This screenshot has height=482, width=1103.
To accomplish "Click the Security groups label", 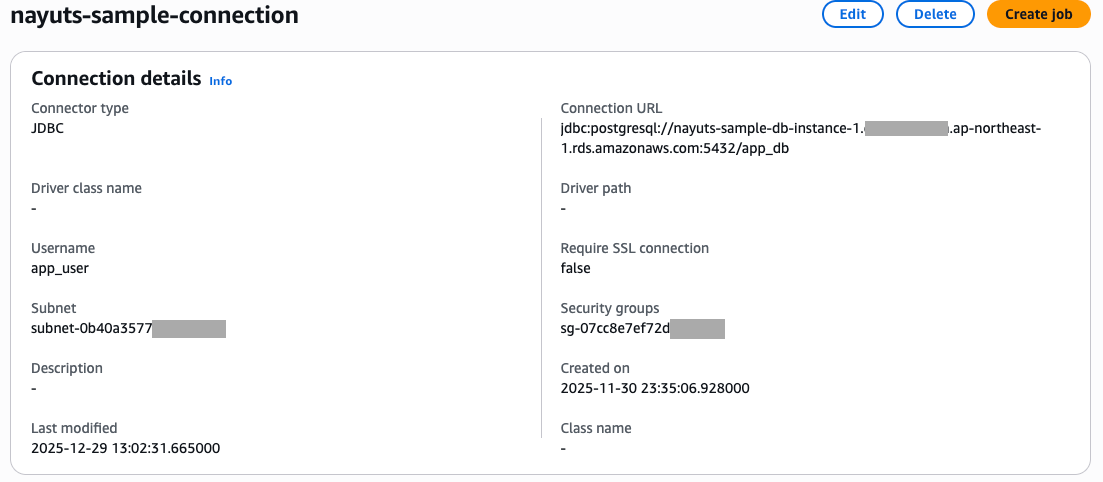I will (x=610, y=308).
